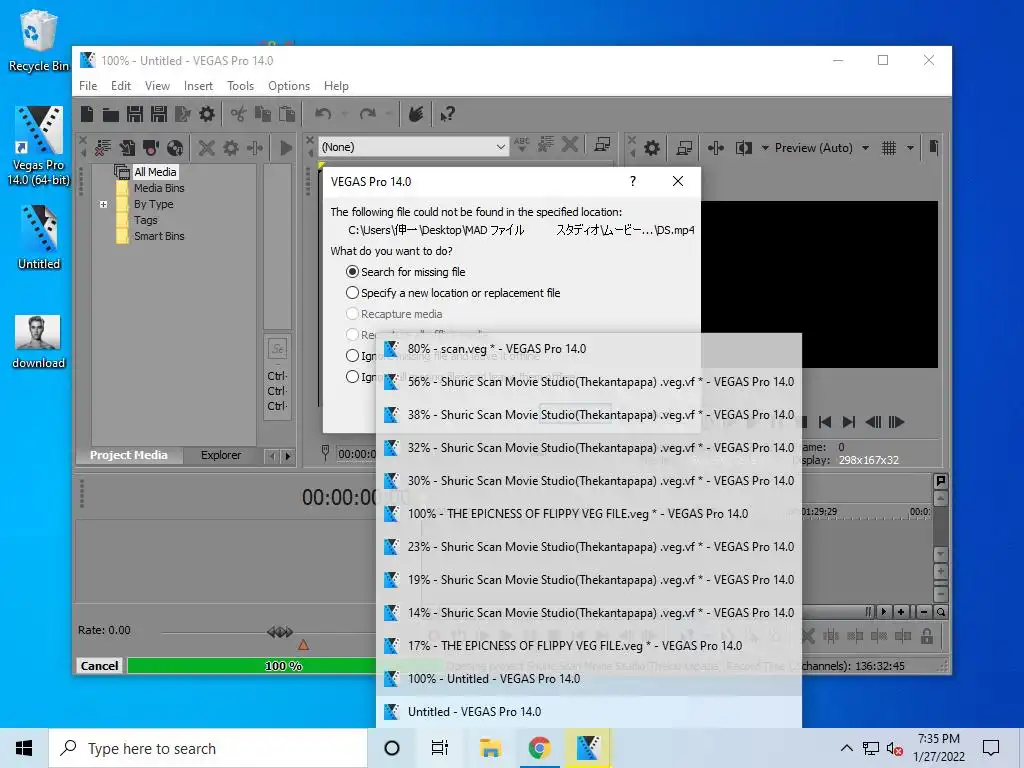This screenshot has width=1024, height=768.
Task: Open the Tools menu
Action: (x=240, y=86)
